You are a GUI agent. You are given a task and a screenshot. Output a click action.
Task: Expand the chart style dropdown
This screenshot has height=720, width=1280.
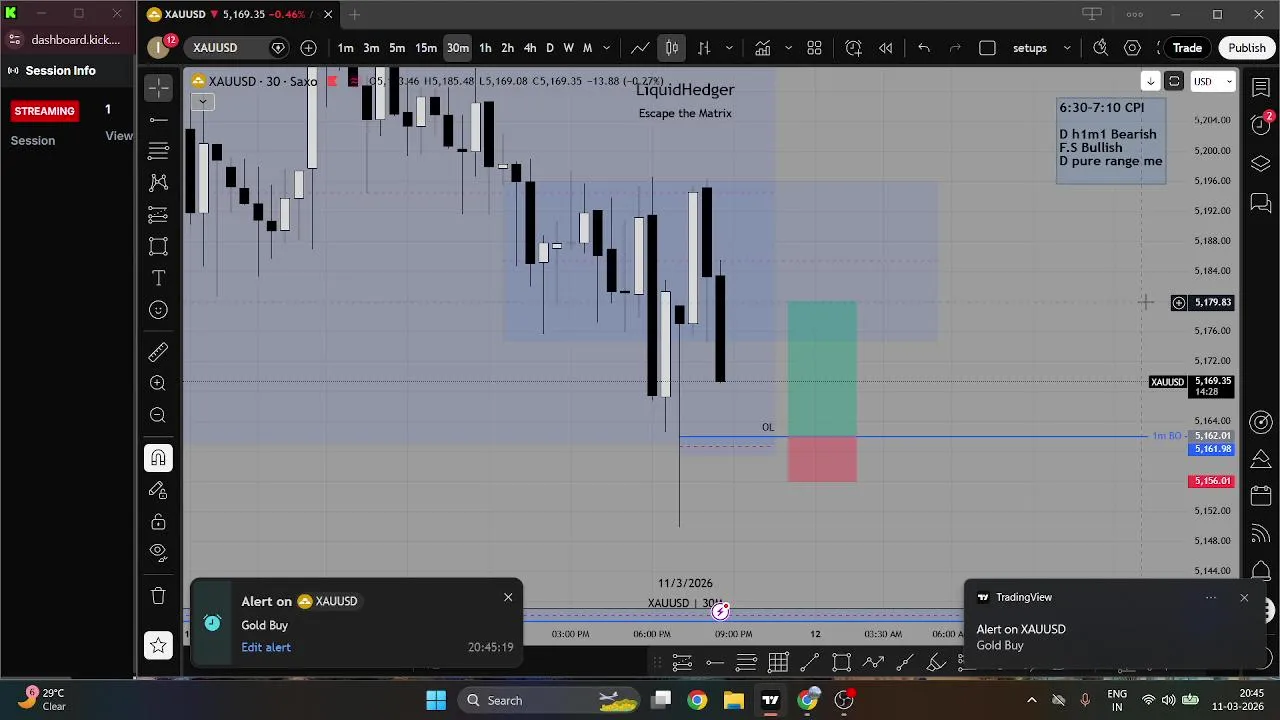coord(729,48)
